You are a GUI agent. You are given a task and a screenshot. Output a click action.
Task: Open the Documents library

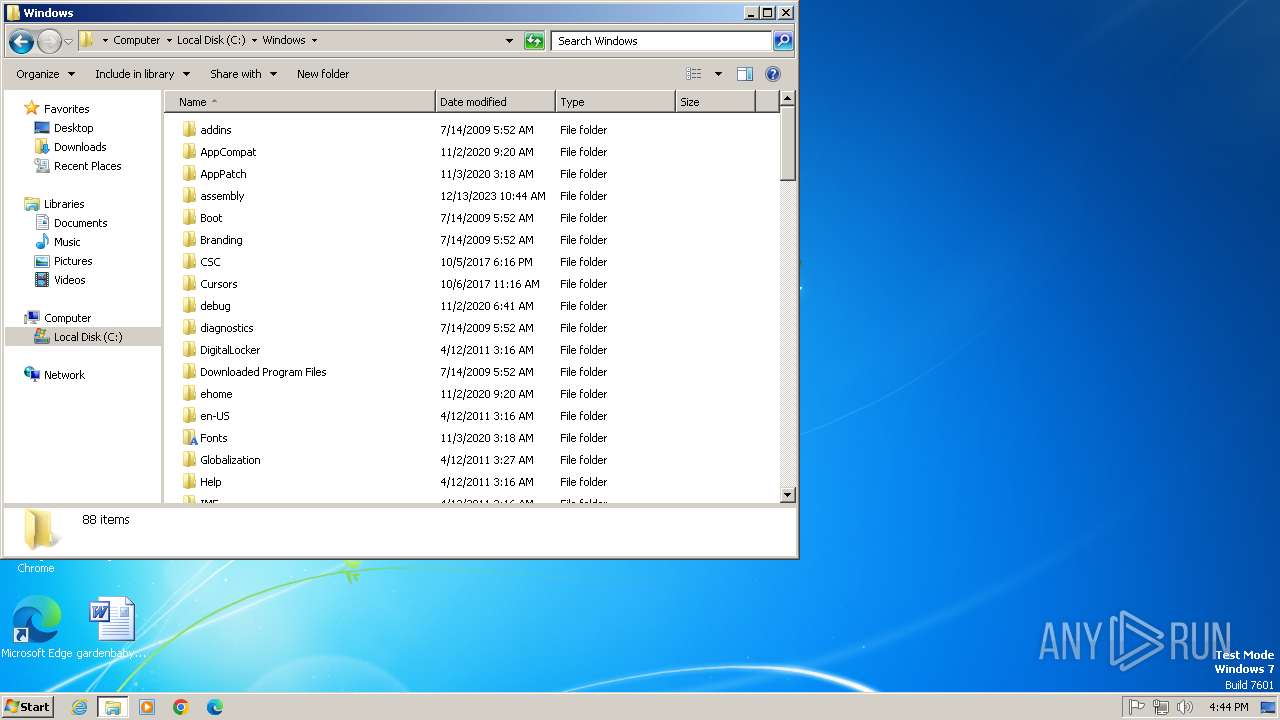pos(80,223)
